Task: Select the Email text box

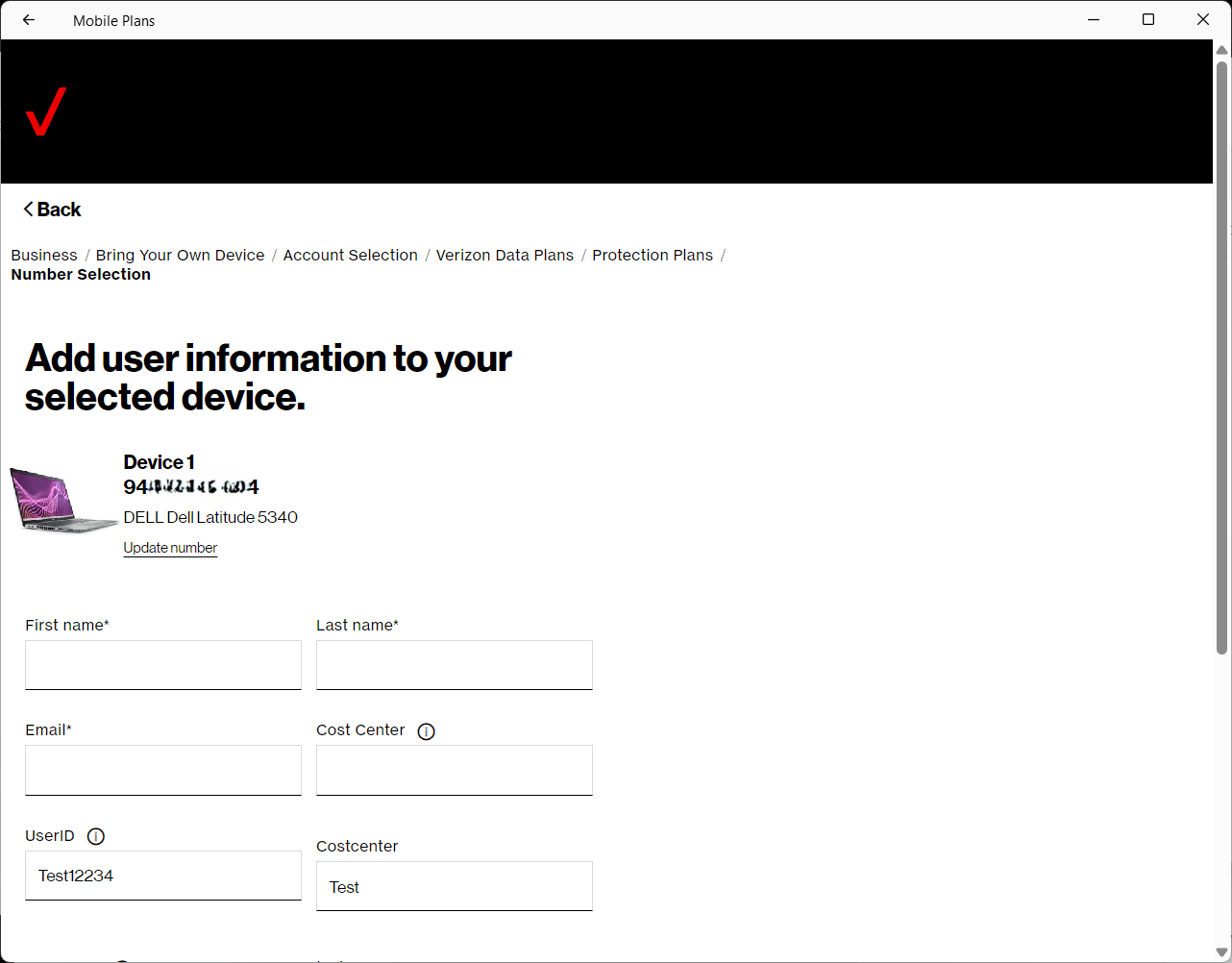Action: coord(163,770)
